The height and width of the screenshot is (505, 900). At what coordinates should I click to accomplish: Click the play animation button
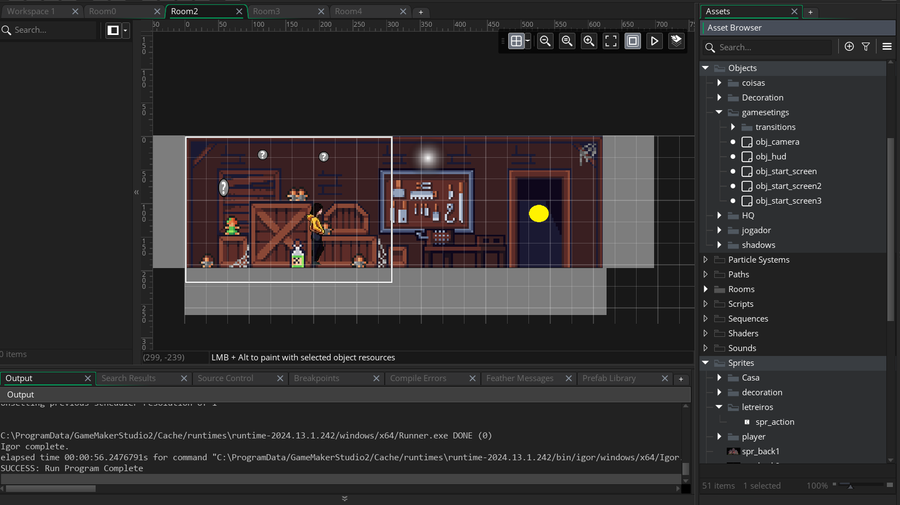654,41
